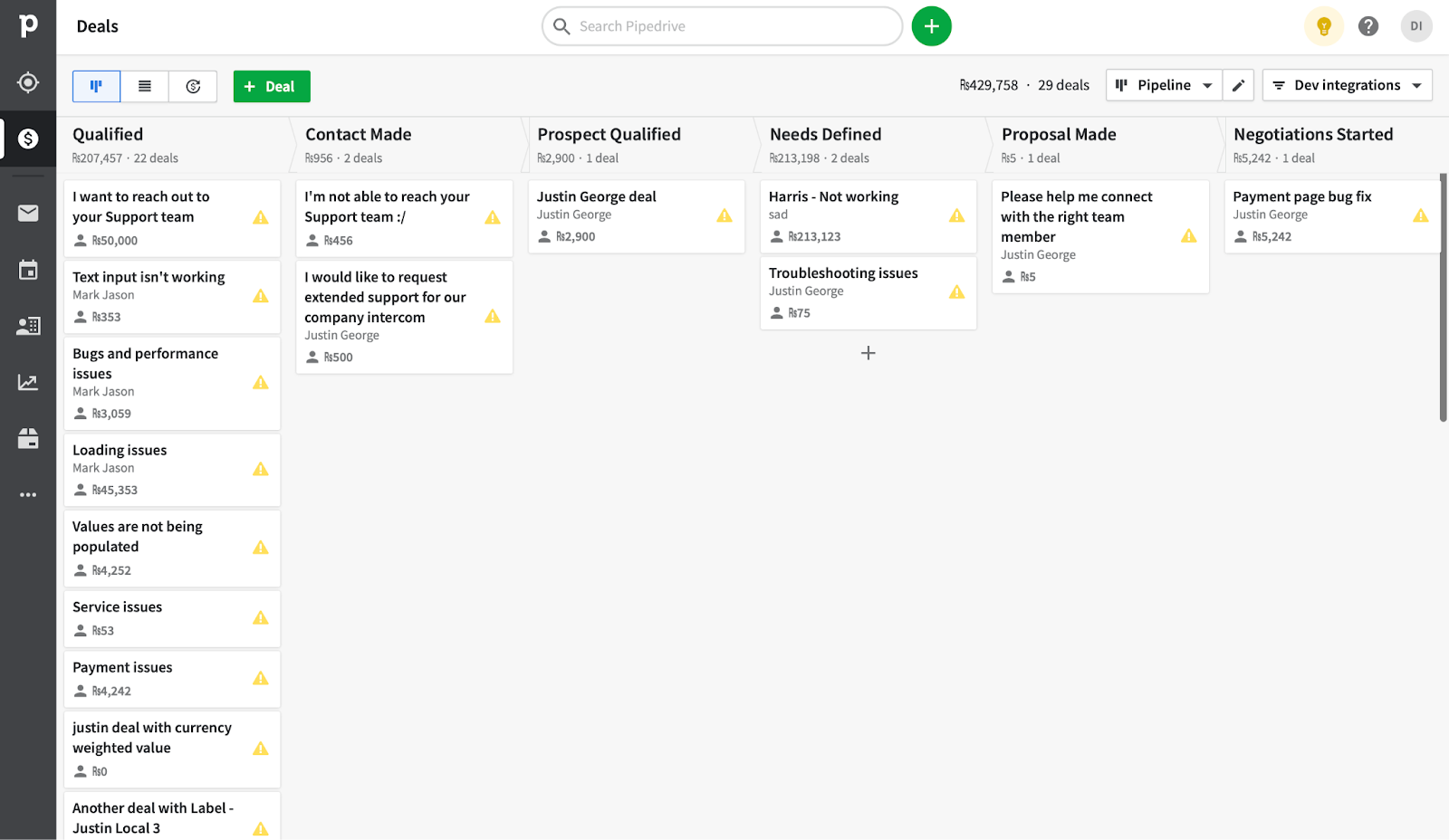Open Contacts from the sidebar
Screen dimensions: 1449x840
coord(28,326)
